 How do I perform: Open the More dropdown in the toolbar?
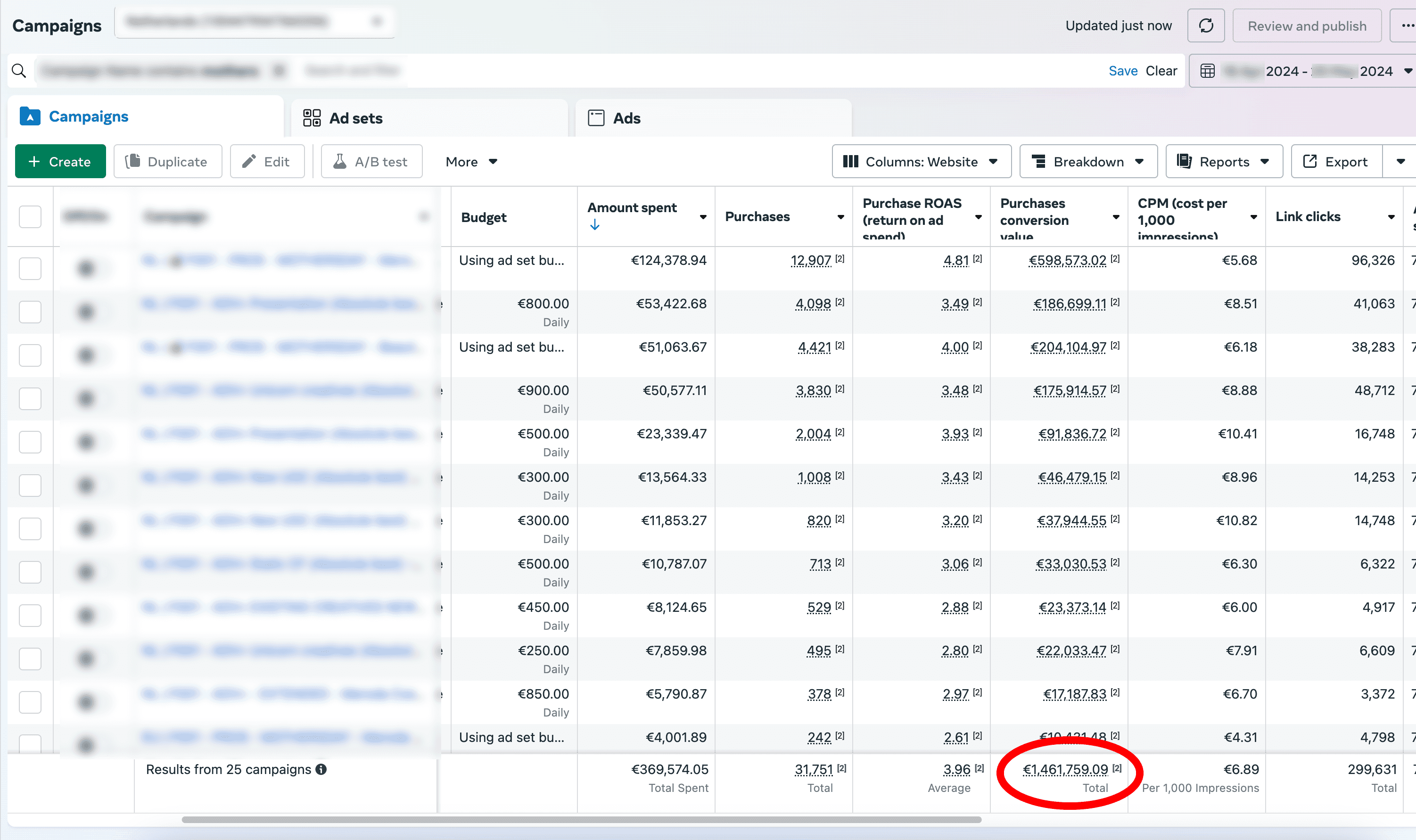pos(471,162)
